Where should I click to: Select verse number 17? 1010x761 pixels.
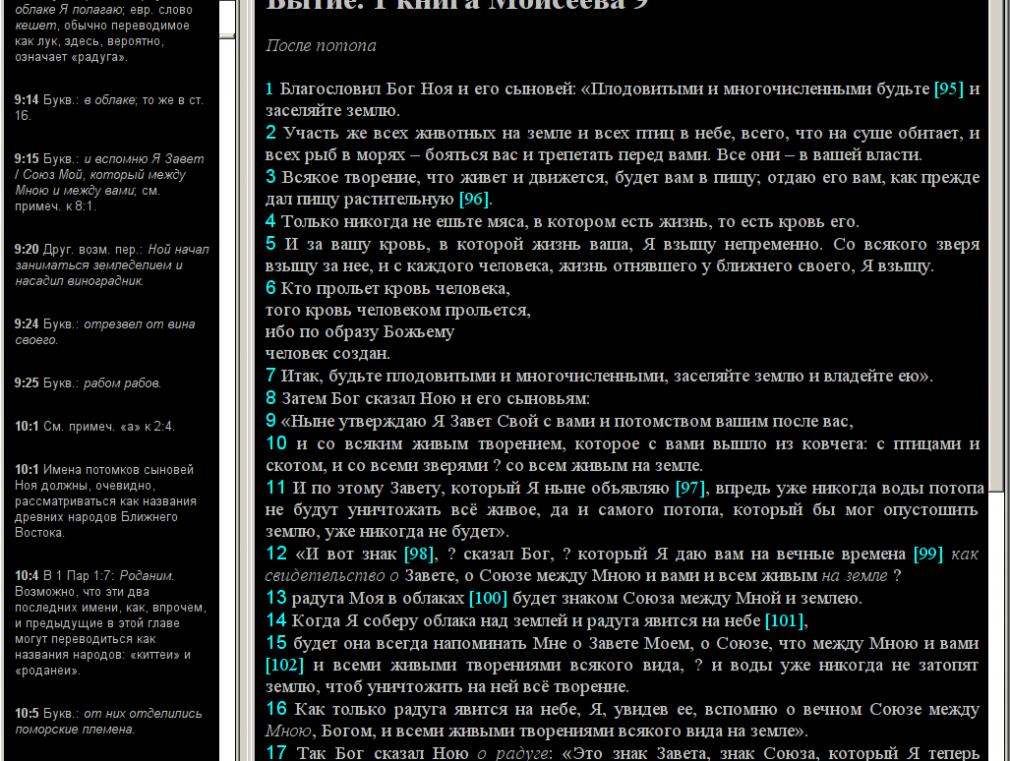tap(276, 753)
